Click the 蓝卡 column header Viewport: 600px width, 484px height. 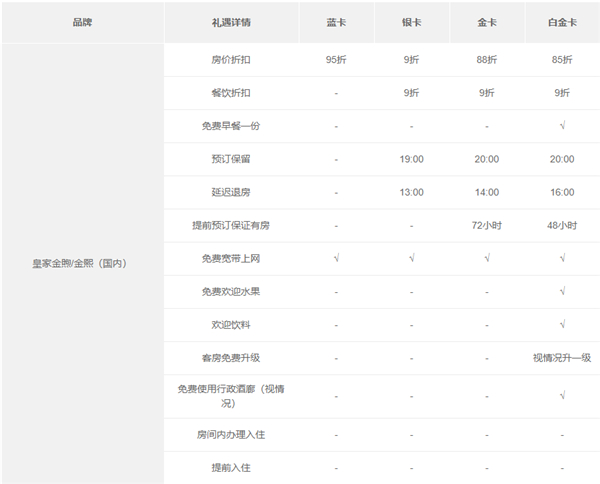pos(336,22)
